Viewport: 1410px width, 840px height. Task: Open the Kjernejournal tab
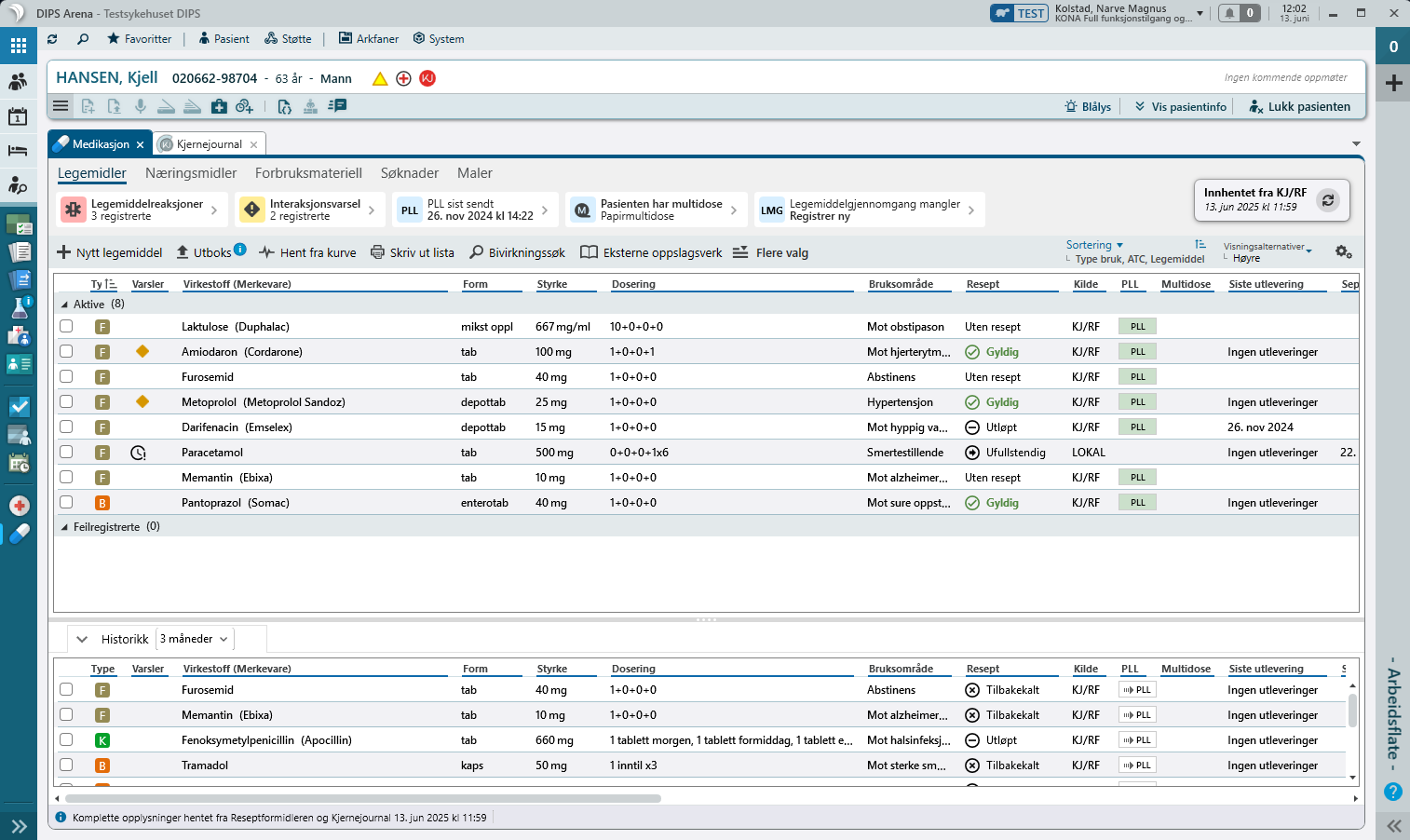210,144
